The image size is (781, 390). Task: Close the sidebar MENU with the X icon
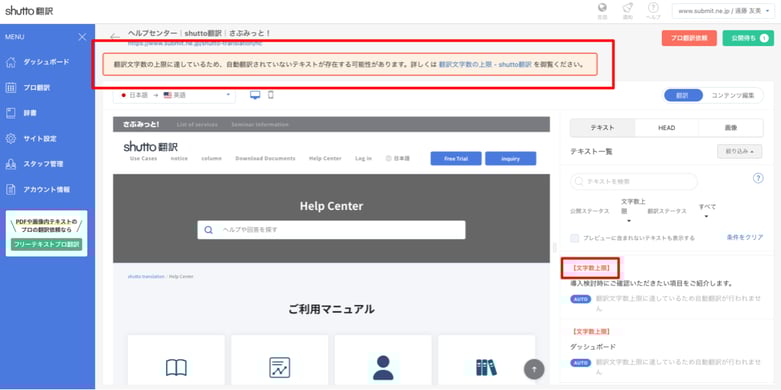click(x=82, y=37)
